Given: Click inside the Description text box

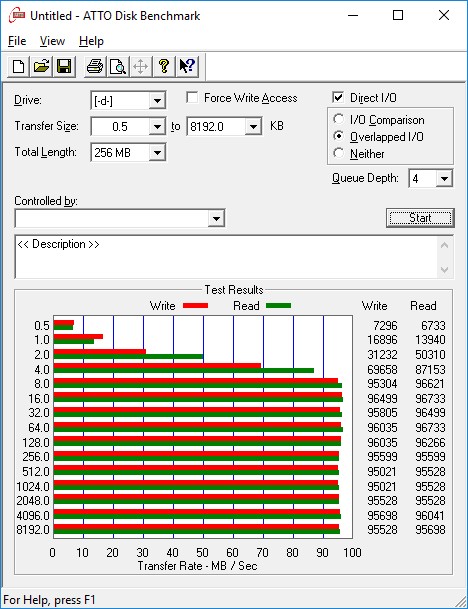Looking at the screenshot, I should [227, 256].
